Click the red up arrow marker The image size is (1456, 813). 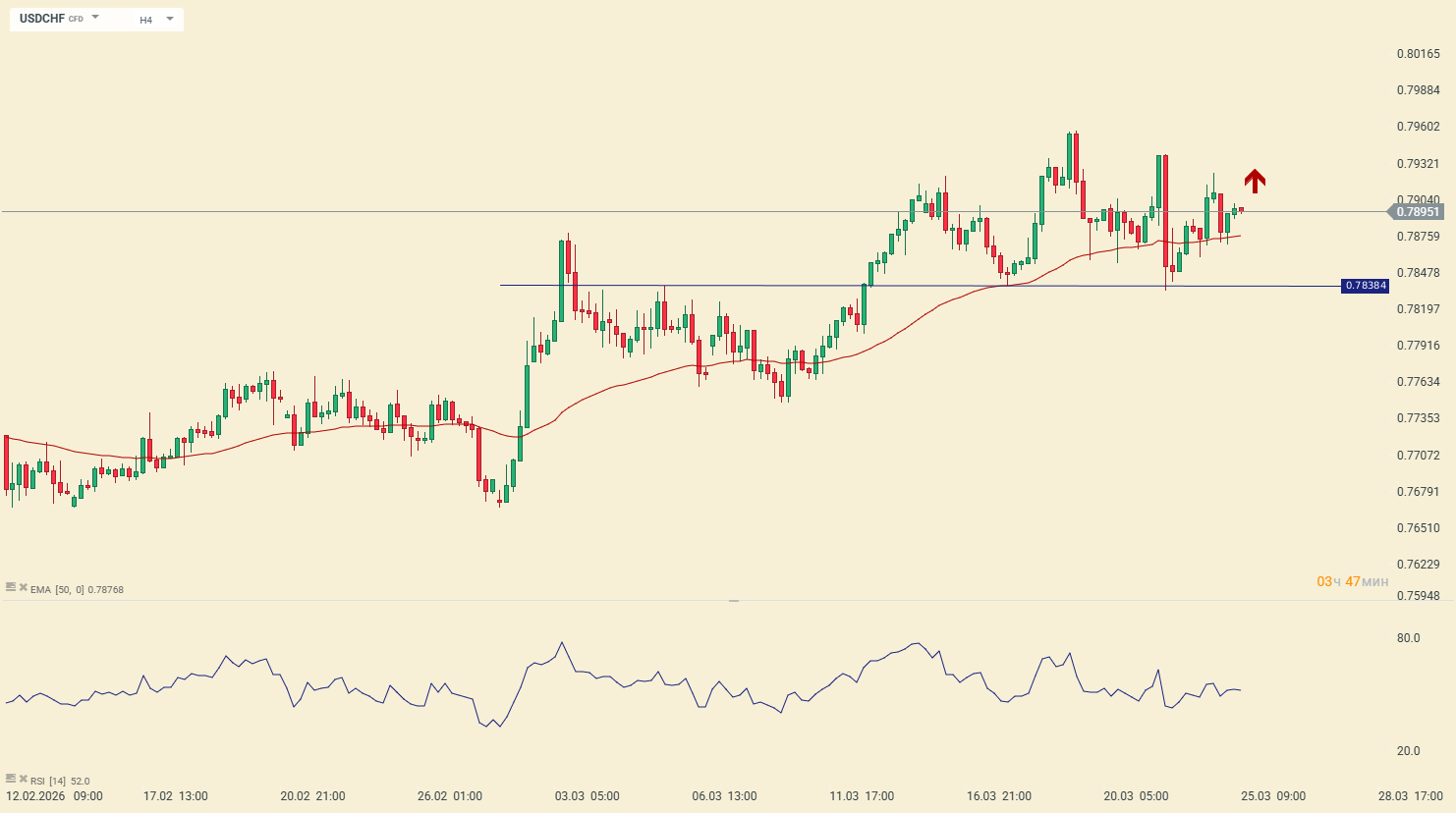point(1255,181)
